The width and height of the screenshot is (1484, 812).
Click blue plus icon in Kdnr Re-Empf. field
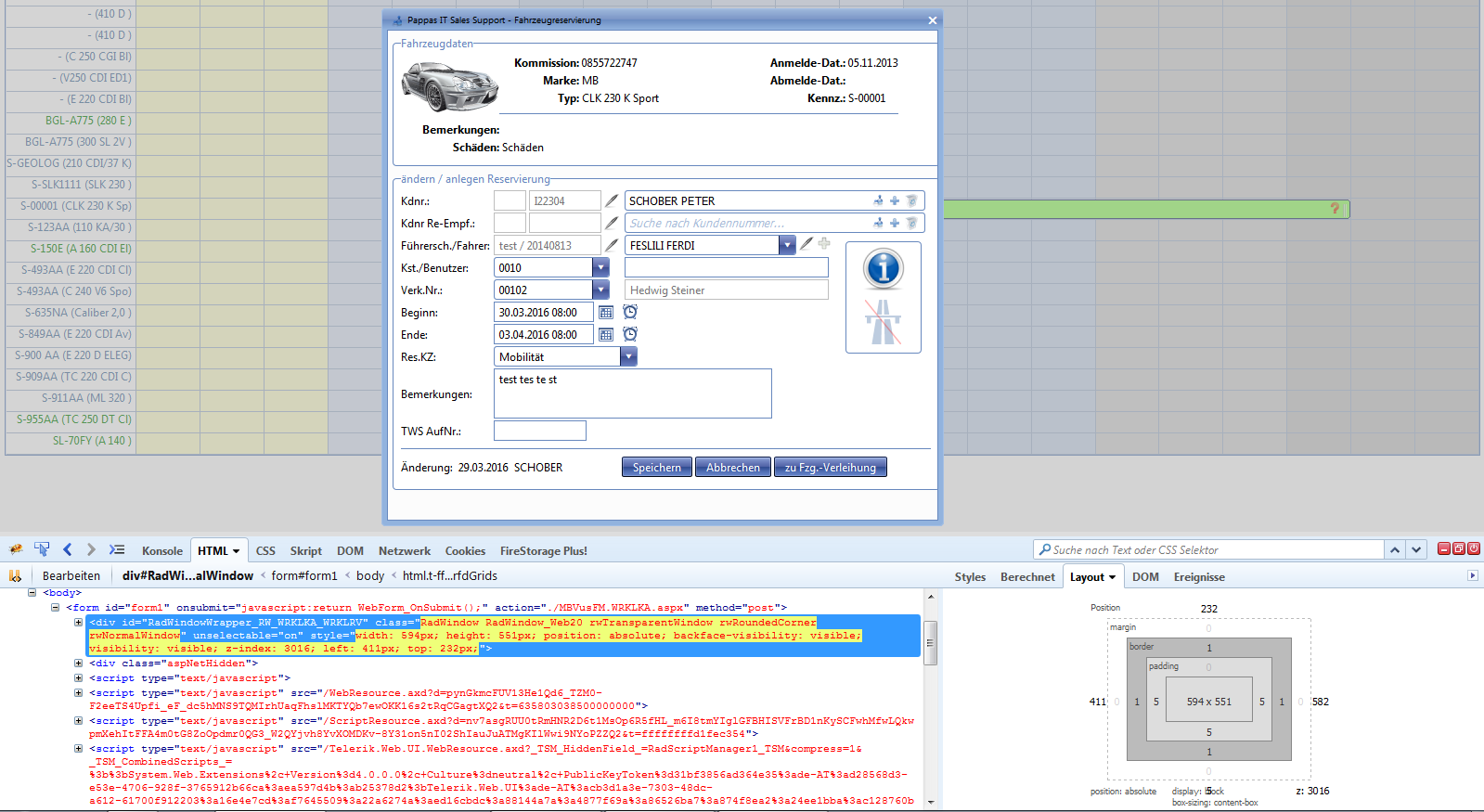895,223
